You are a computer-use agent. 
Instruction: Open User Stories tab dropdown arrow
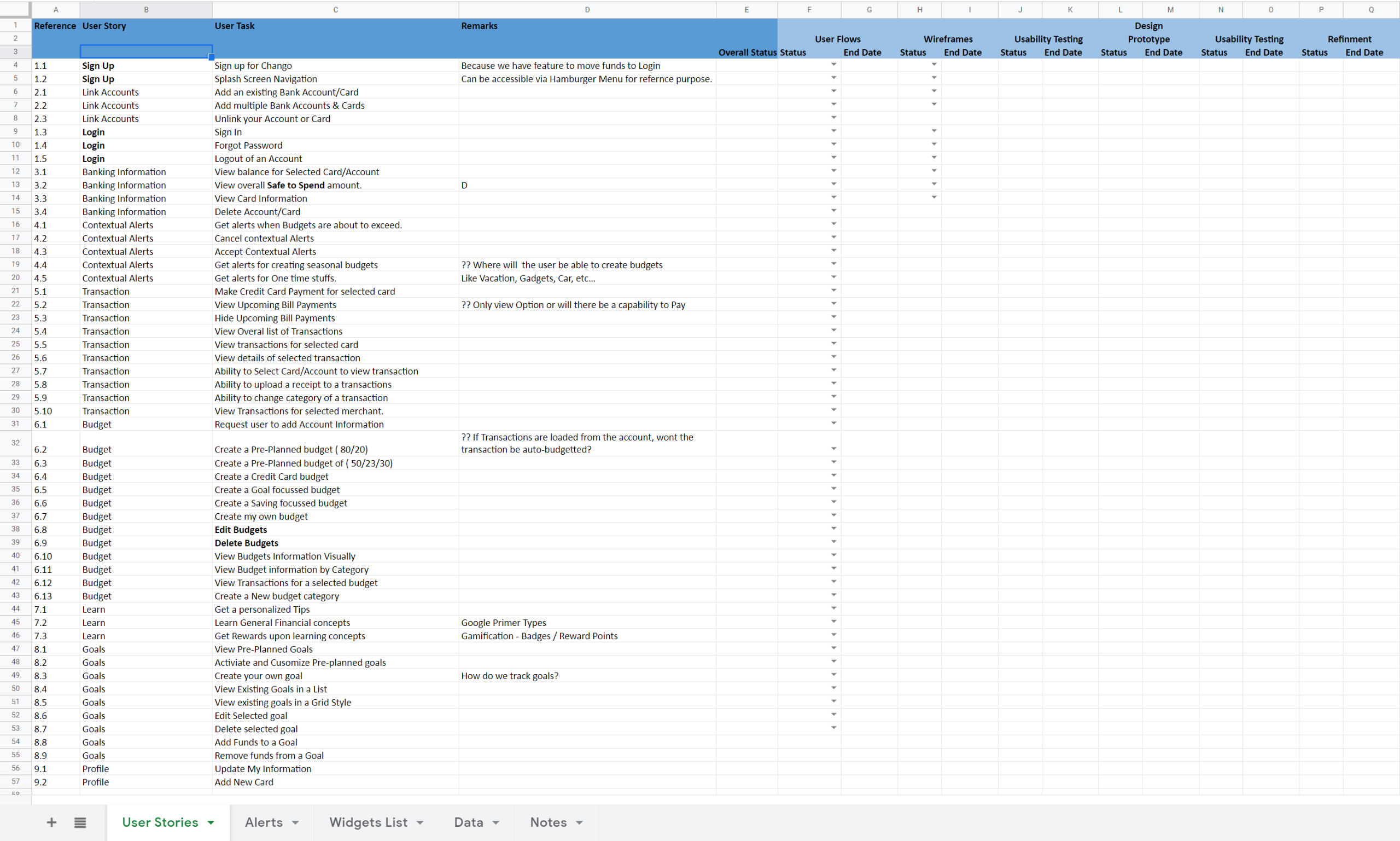(211, 822)
